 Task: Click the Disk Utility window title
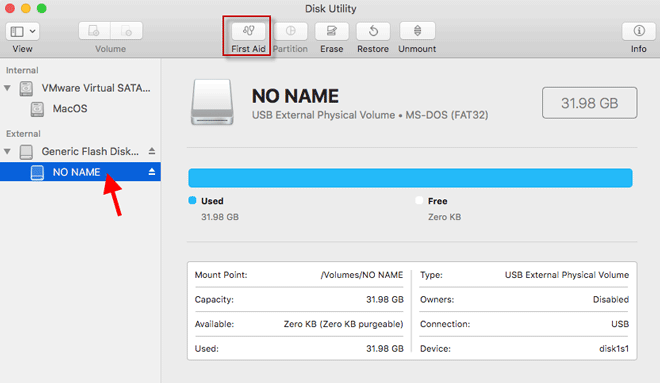click(x=330, y=9)
